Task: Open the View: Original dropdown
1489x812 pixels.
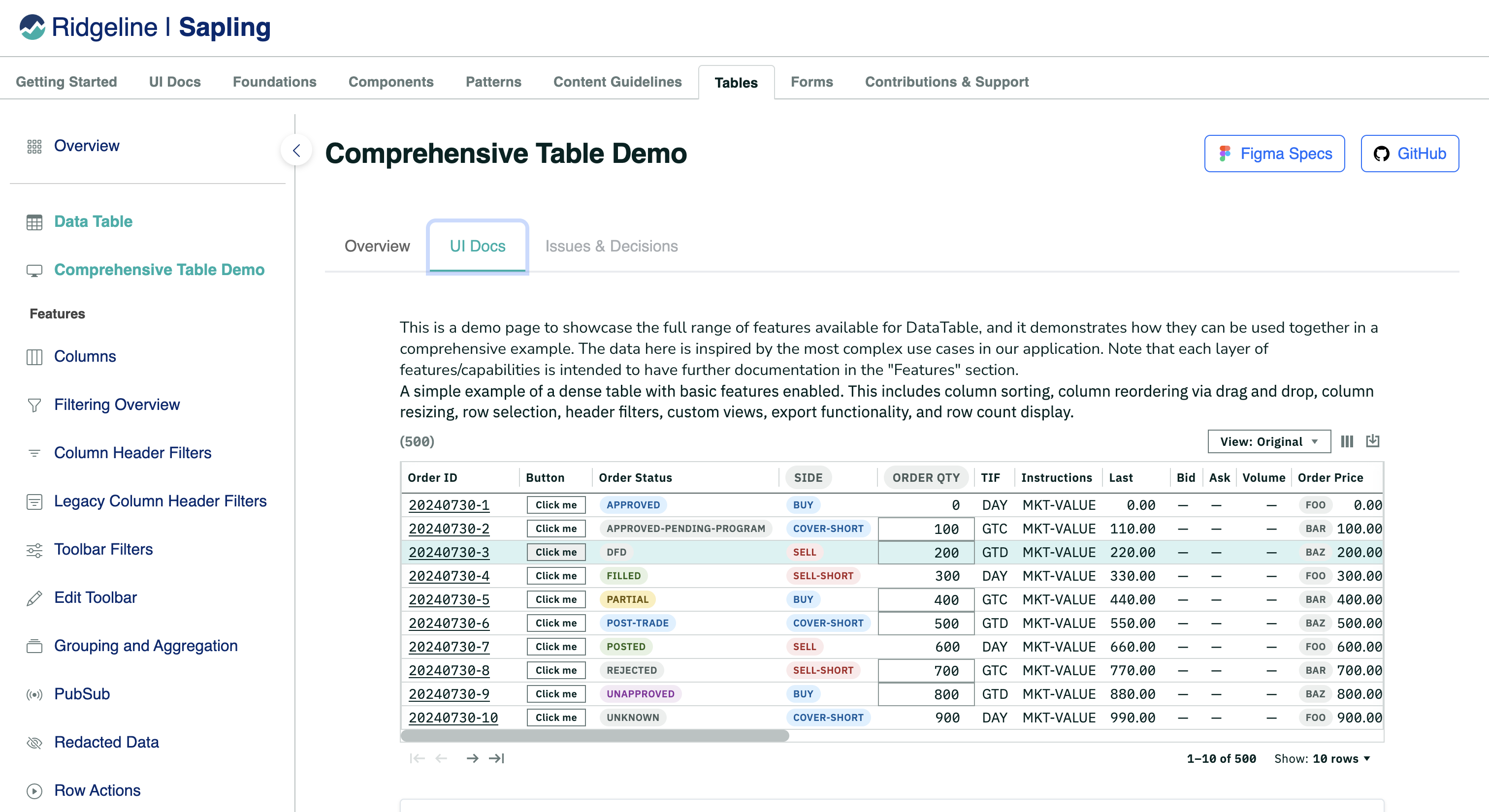Action: (x=1269, y=442)
